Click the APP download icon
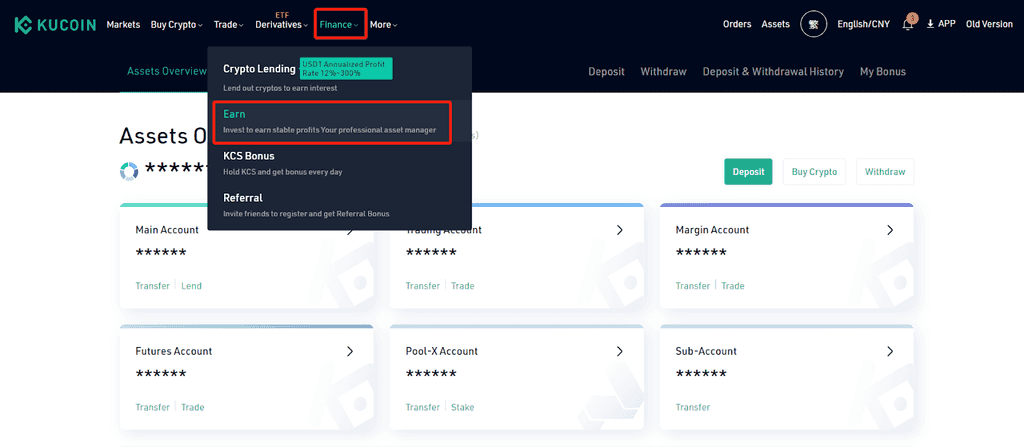 click(930, 24)
